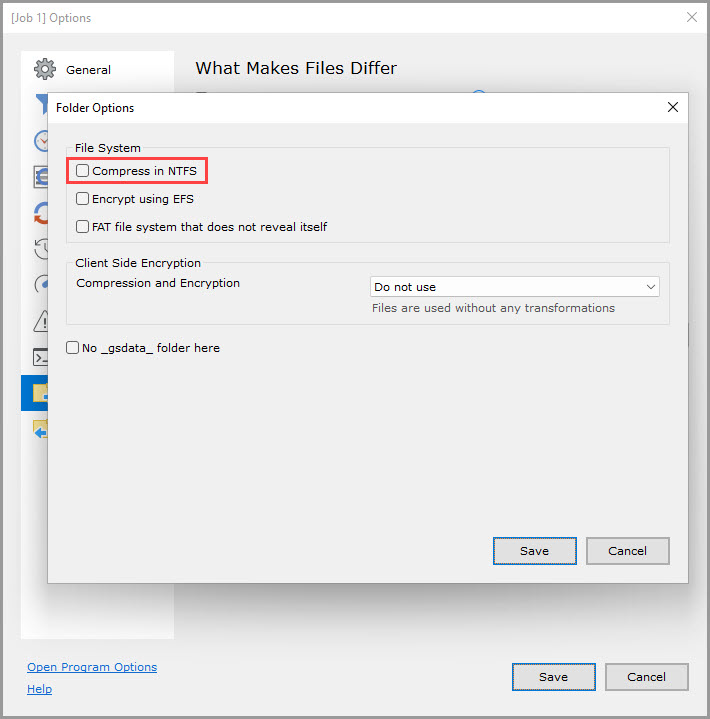
Task: Open the Open Program Options link
Action: [92, 667]
